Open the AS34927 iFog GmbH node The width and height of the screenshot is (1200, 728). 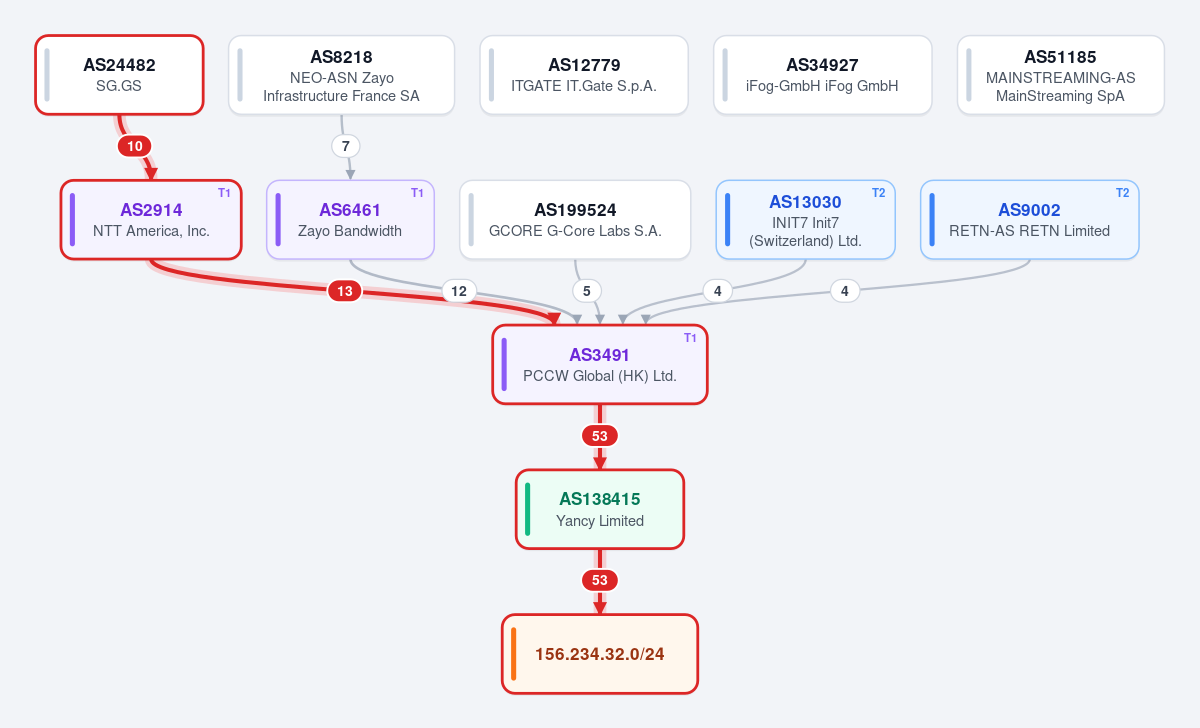(823, 75)
